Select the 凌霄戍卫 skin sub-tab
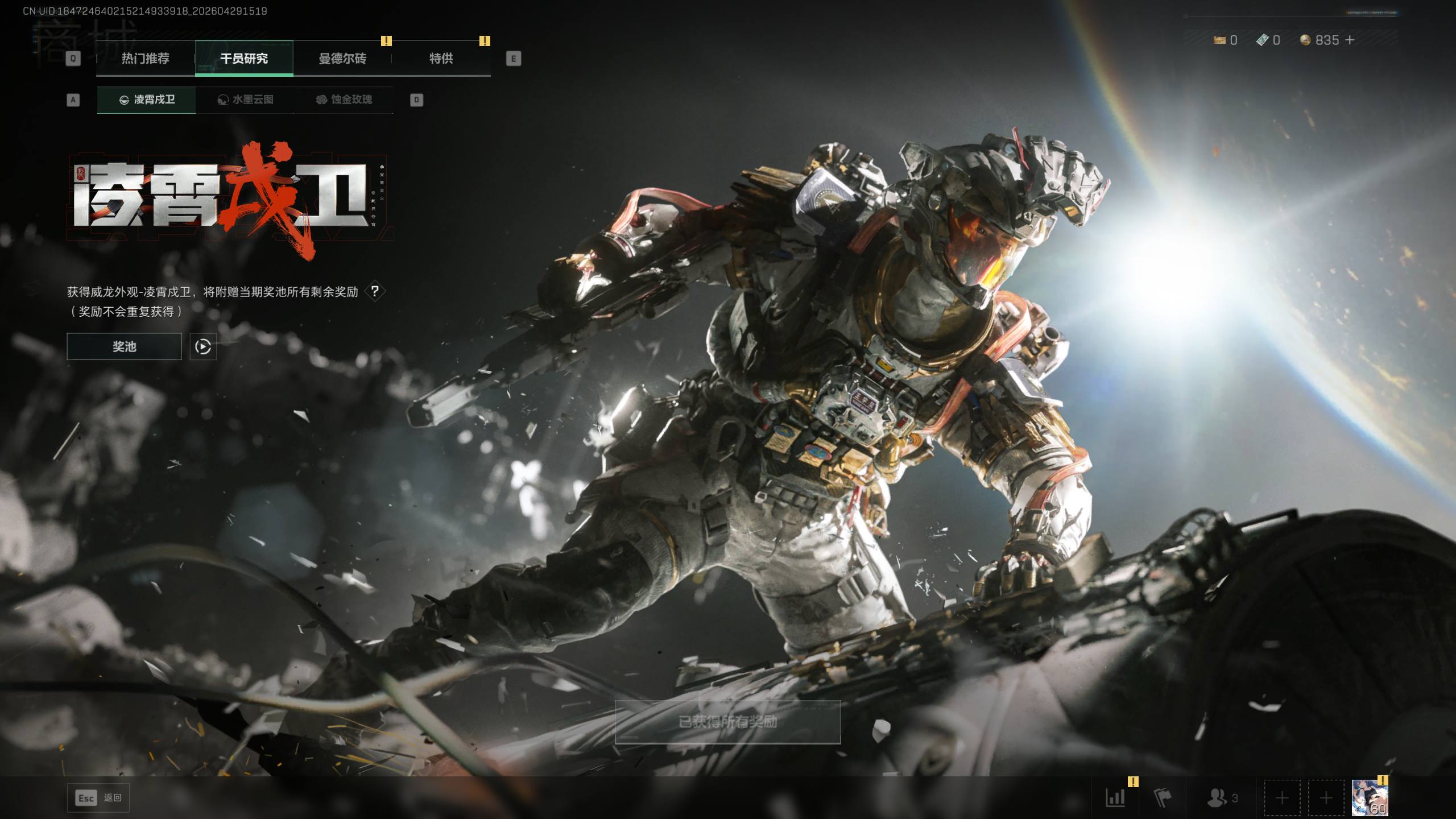 click(x=147, y=100)
